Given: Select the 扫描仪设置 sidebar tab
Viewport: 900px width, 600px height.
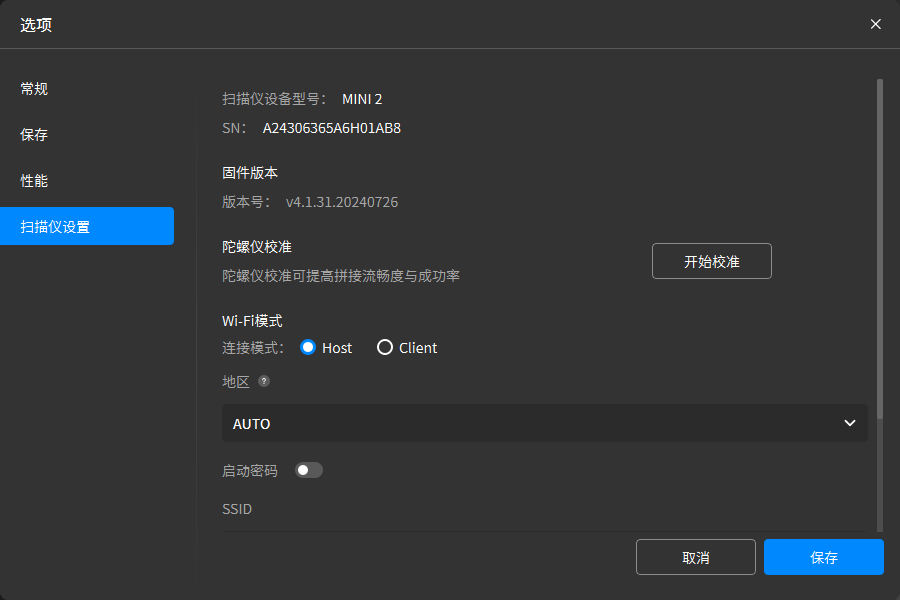Looking at the screenshot, I should pyautogui.click(x=56, y=227).
